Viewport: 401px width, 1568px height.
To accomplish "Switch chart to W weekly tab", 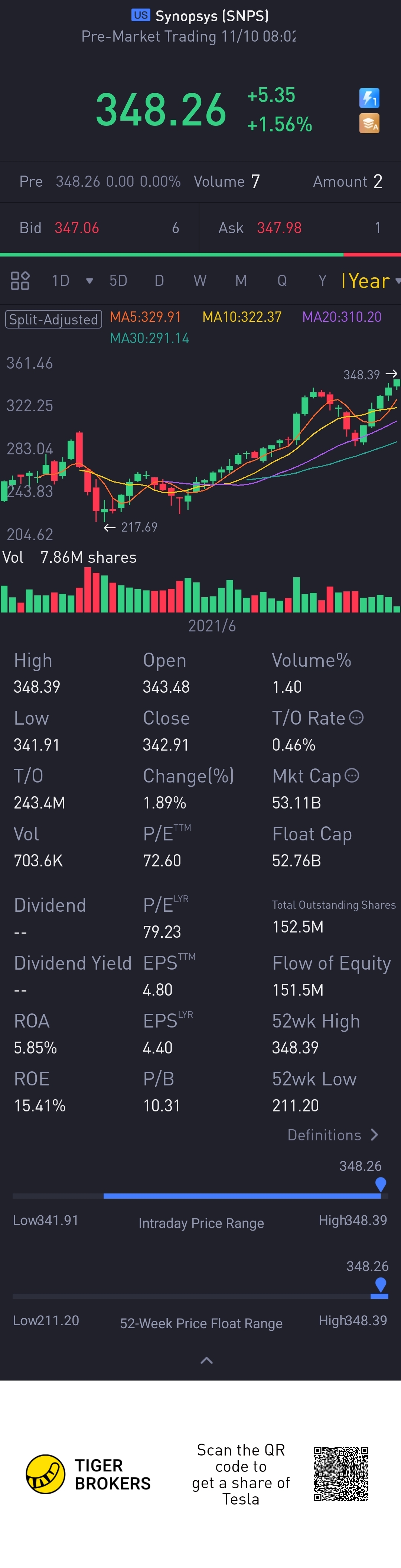I will [x=200, y=281].
